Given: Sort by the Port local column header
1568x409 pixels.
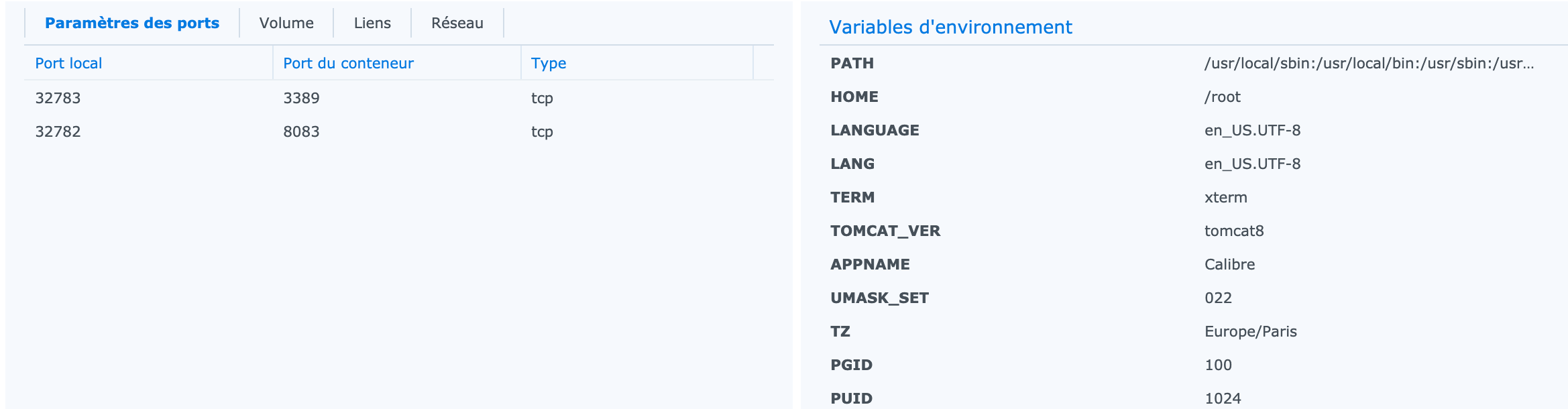Looking at the screenshot, I should 68,64.
